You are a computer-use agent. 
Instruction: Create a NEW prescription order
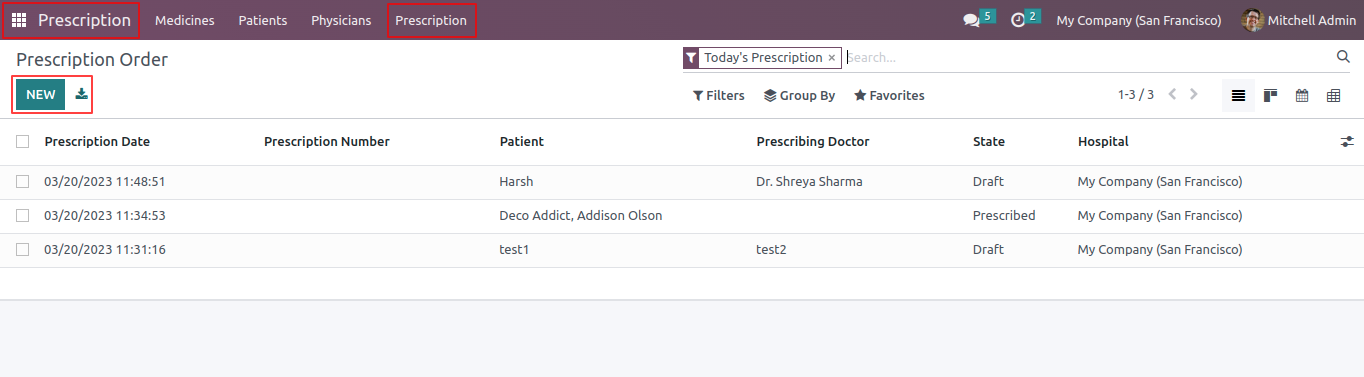pyautogui.click(x=41, y=95)
